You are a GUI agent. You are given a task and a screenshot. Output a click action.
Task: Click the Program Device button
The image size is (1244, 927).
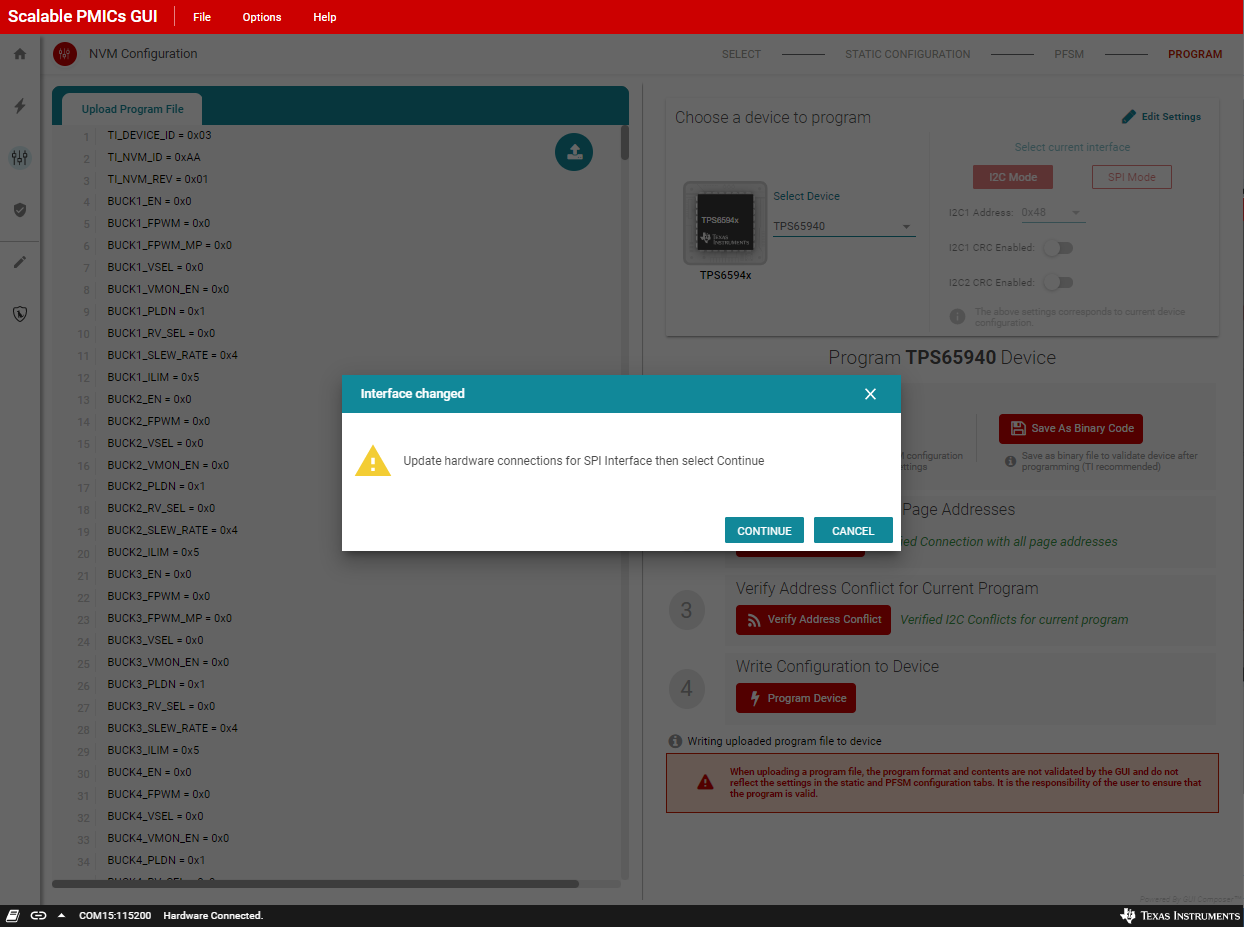click(x=795, y=698)
